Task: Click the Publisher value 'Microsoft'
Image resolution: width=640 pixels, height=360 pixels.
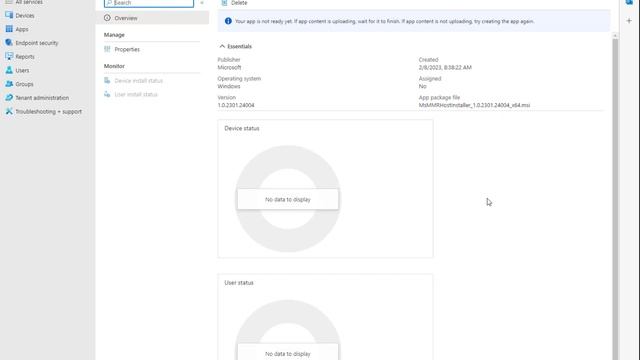Action: 229,67
